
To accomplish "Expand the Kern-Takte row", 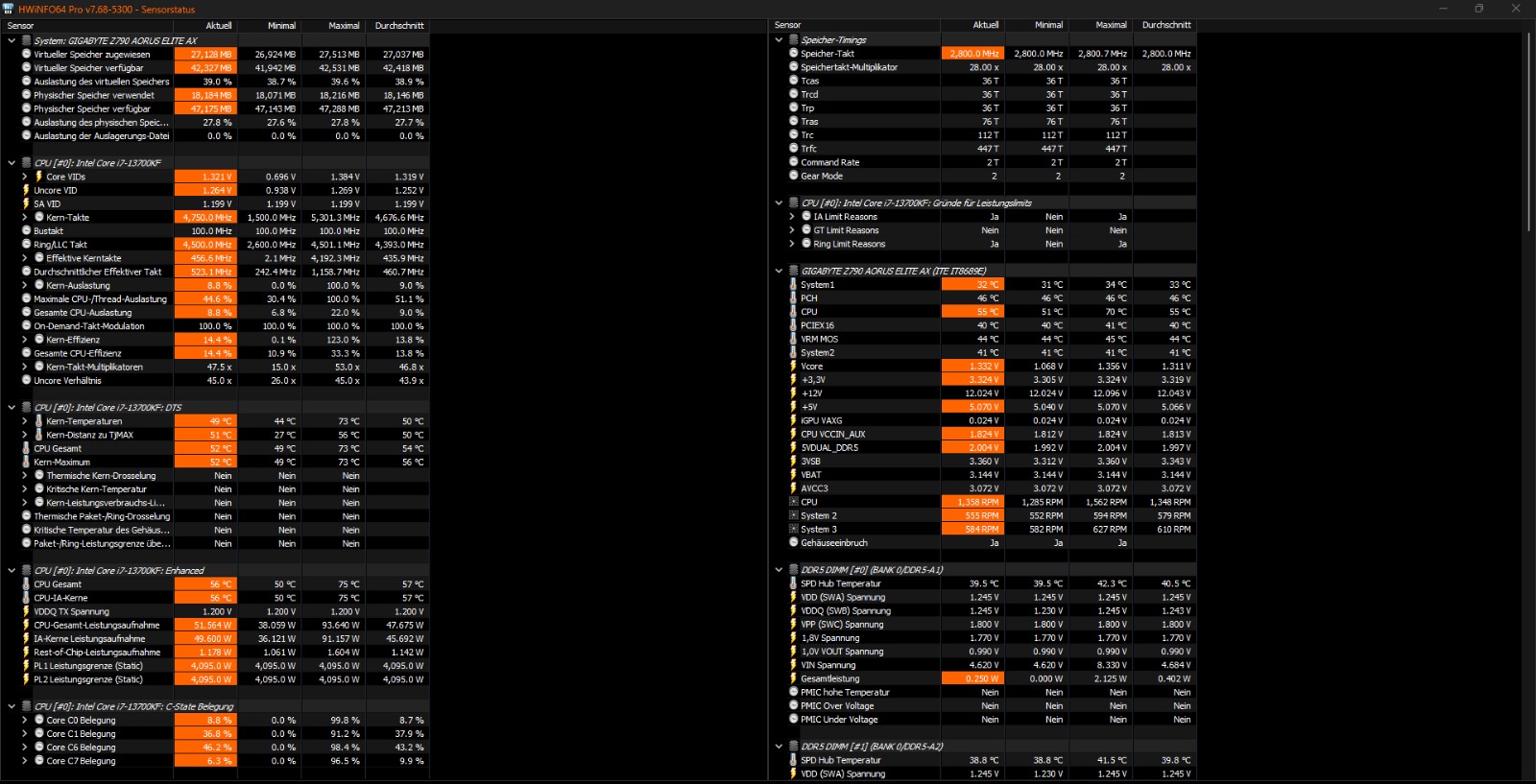I will point(25,218).
